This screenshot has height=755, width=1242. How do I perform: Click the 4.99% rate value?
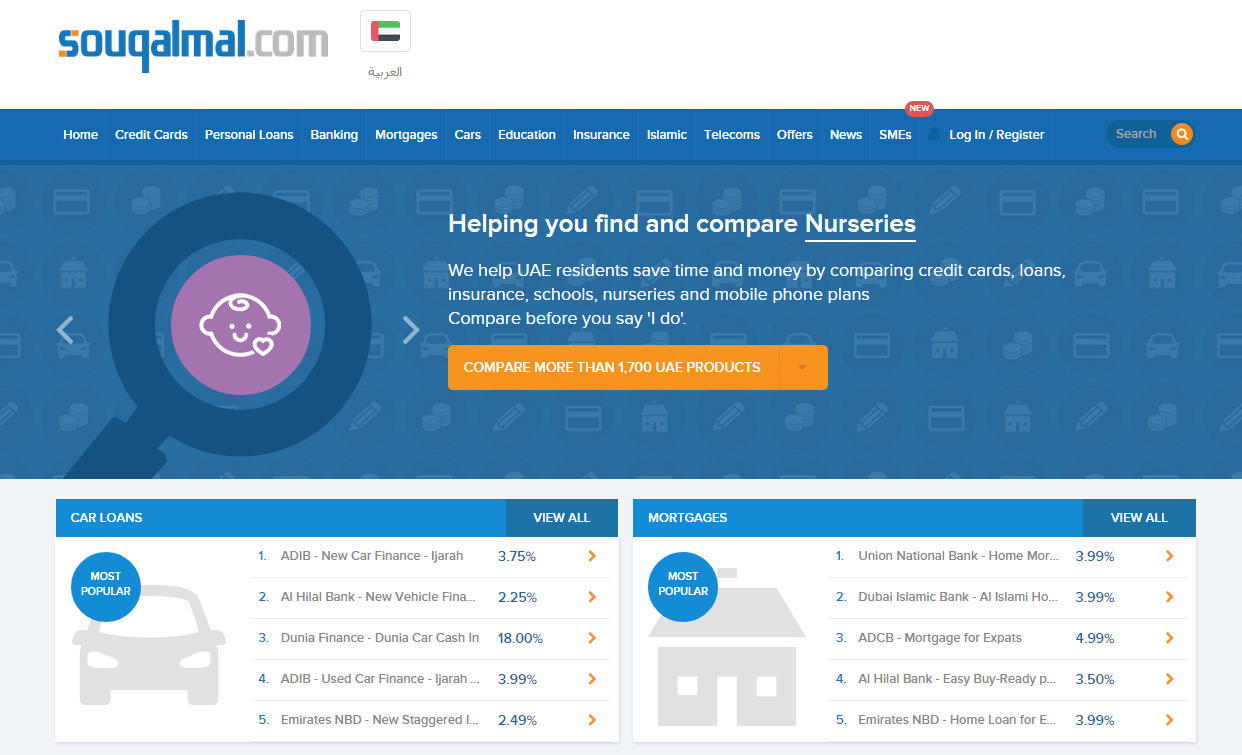(1095, 638)
